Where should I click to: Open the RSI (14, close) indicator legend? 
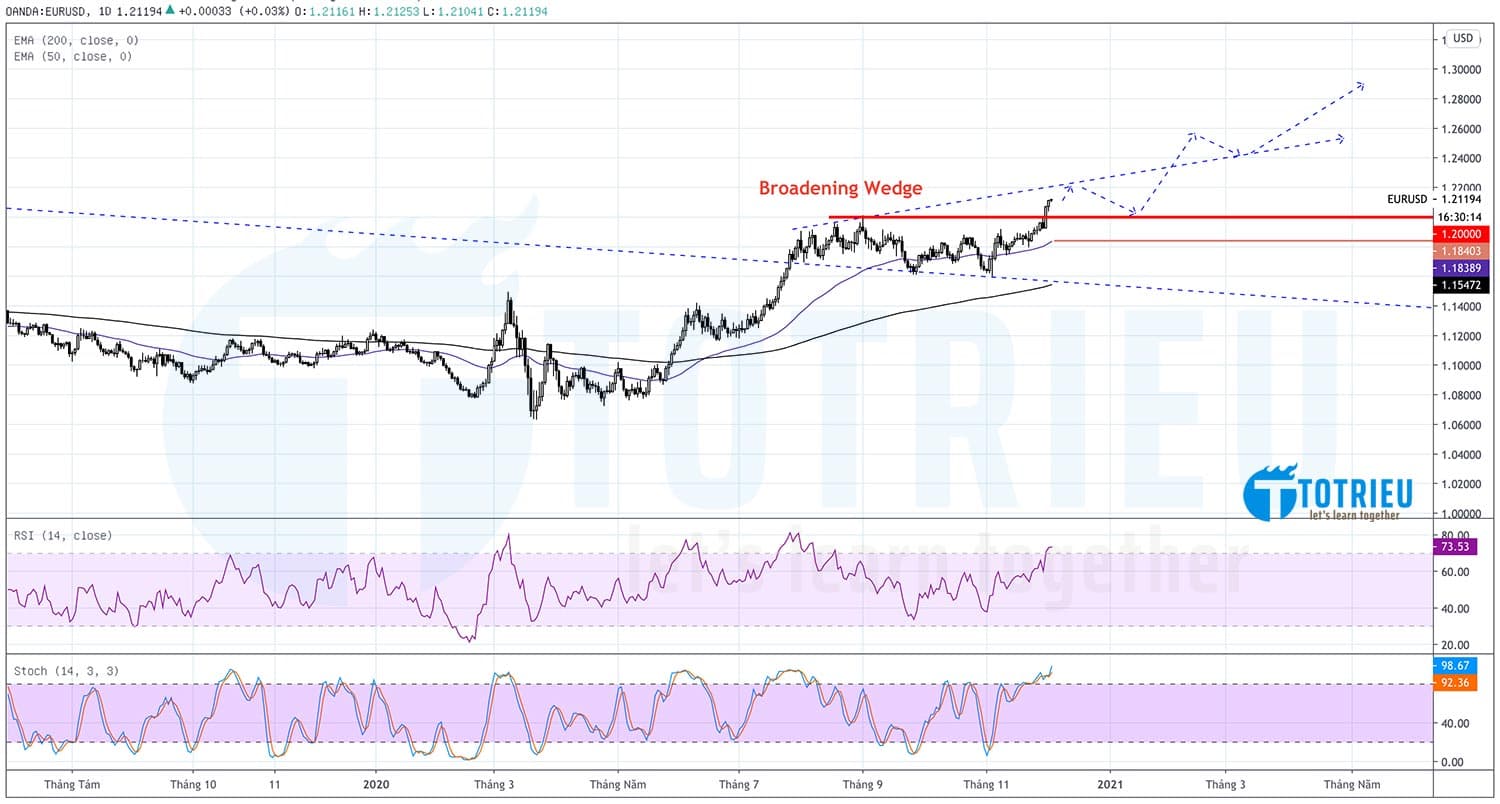(60, 535)
